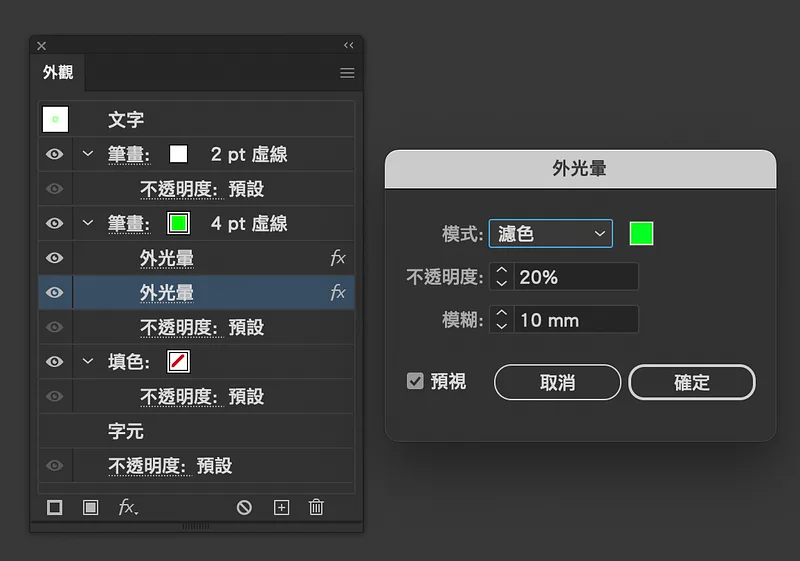This screenshot has width=800, height=561.
Task: Open the 模式 blend mode dropdown
Action: coord(551,234)
